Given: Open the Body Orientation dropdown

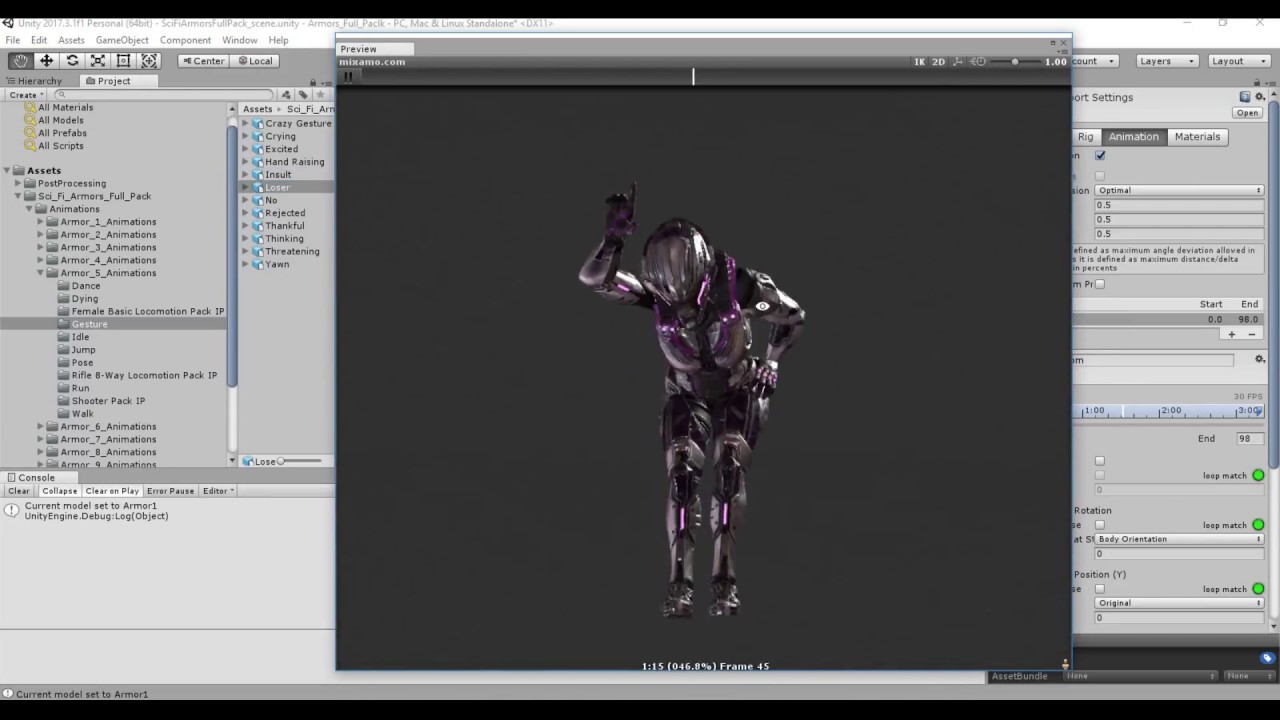Looking at the screenshot, I should coord(1179,539).
